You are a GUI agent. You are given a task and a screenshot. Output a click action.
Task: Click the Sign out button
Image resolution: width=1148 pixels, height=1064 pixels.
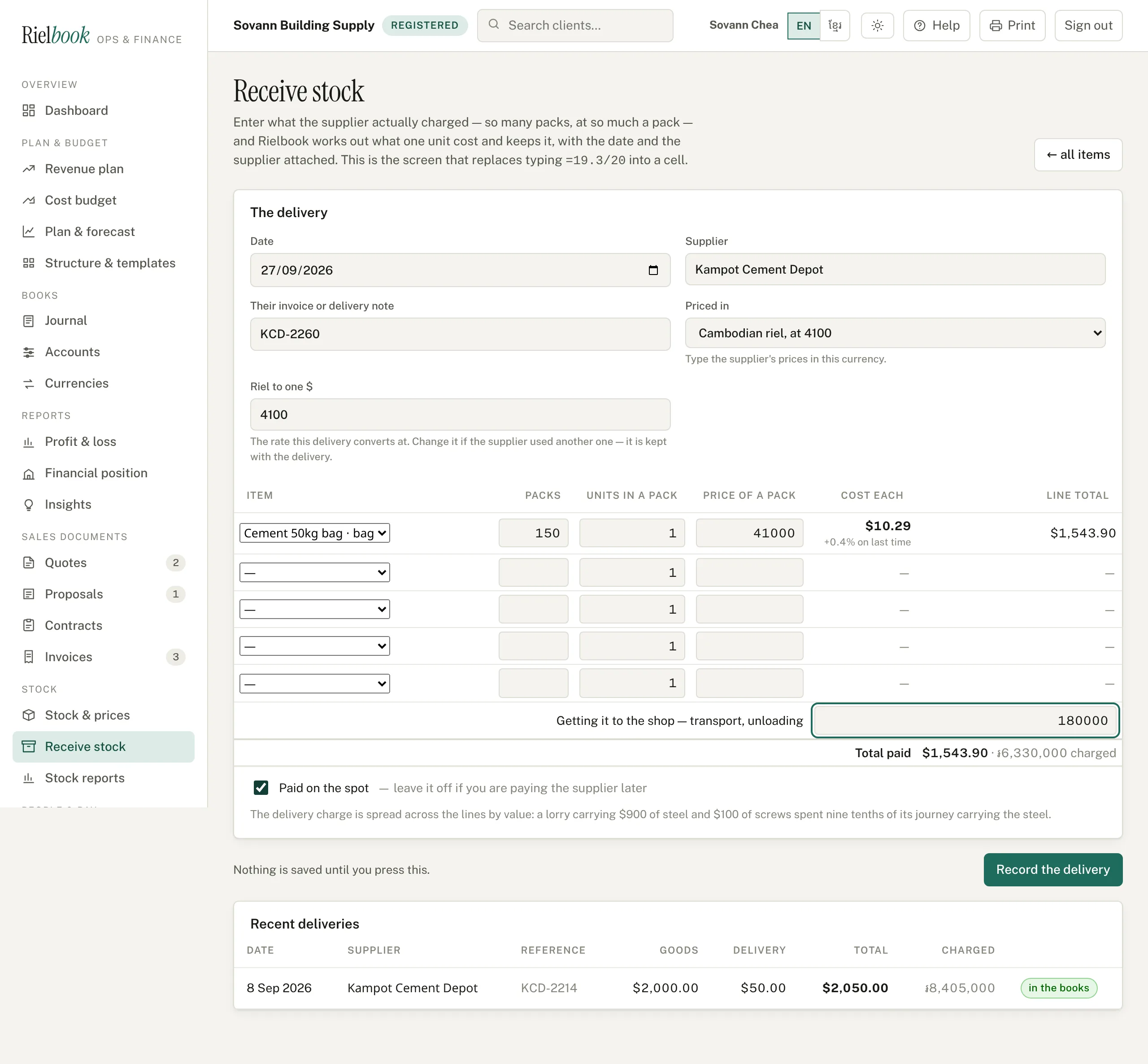pos(1088,25)
